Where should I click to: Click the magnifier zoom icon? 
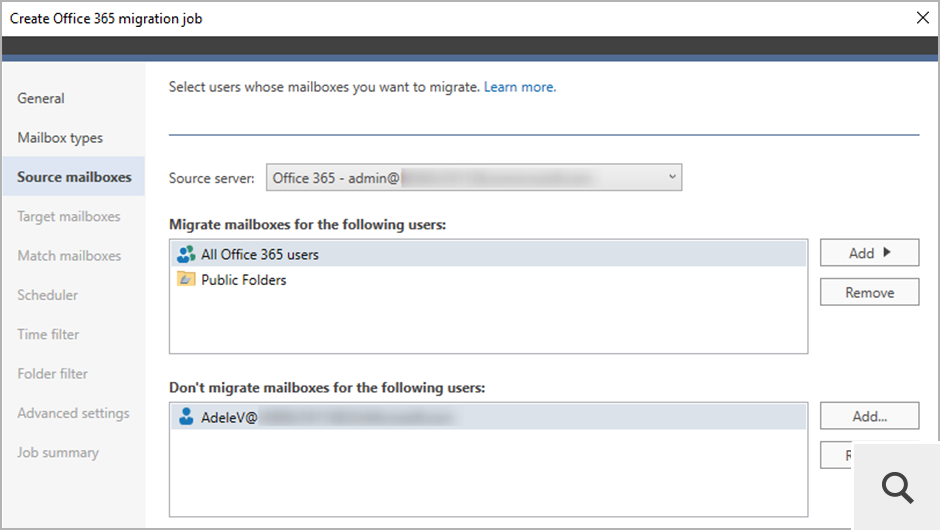[x=897, y=487]
